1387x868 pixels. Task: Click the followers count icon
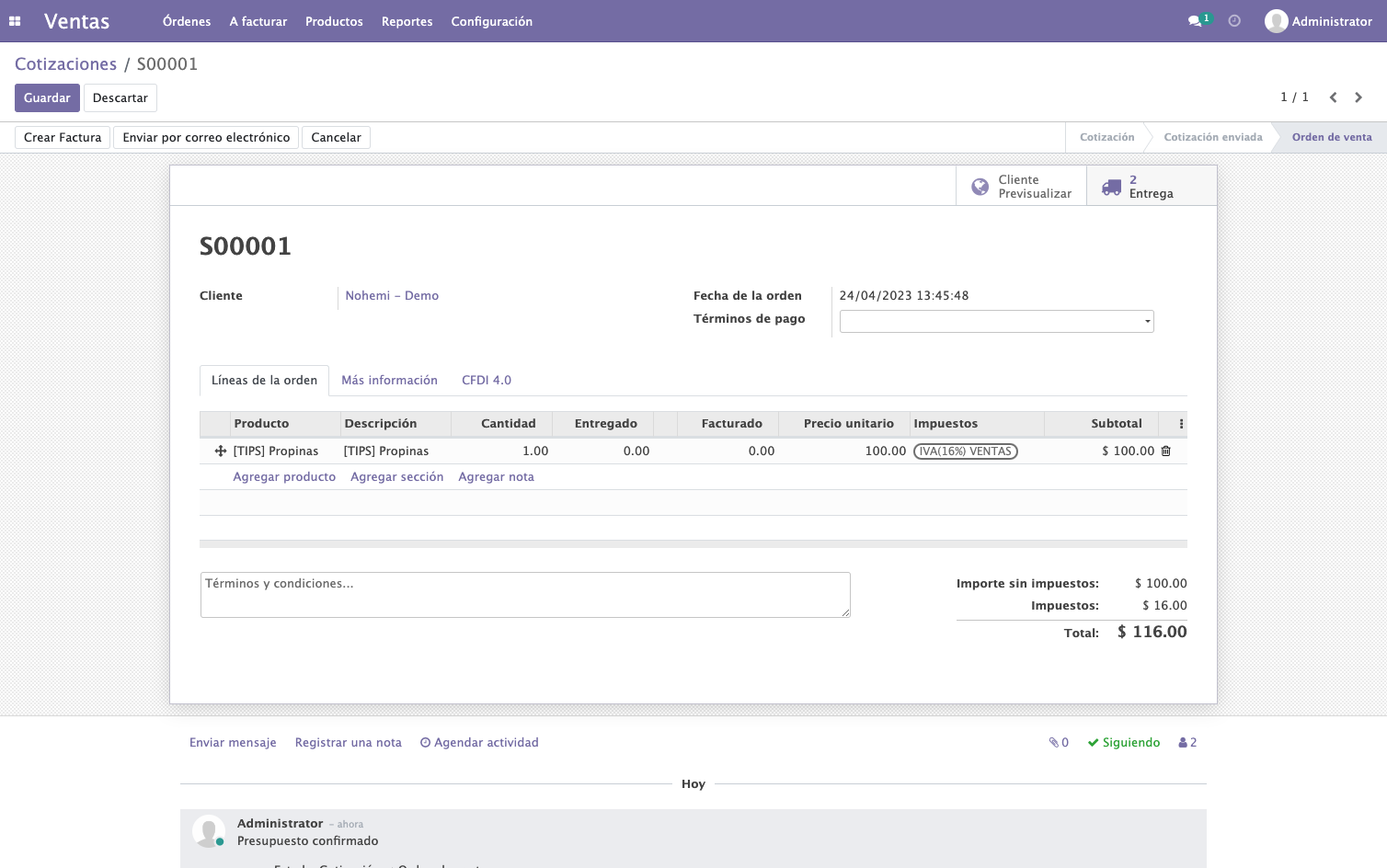(1187, 743)
